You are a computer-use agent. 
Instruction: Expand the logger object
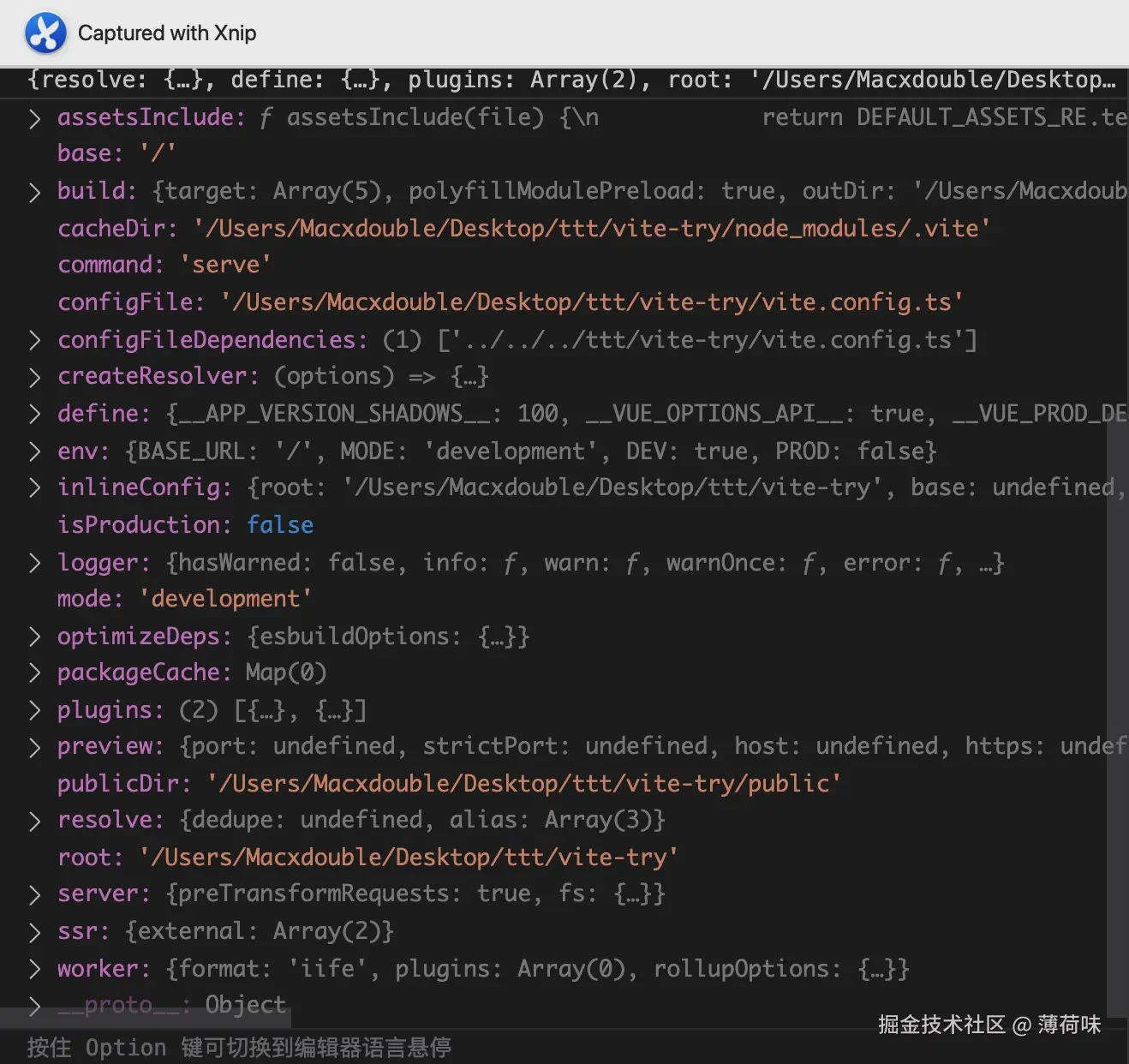coord(34,564)
